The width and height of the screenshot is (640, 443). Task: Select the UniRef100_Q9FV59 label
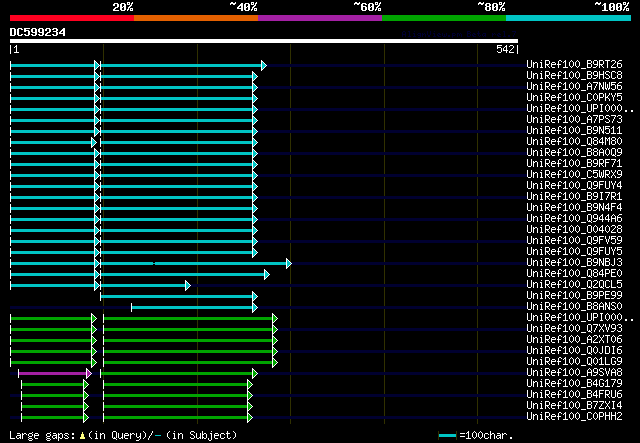pyautogui.click(x=574, y=240)
